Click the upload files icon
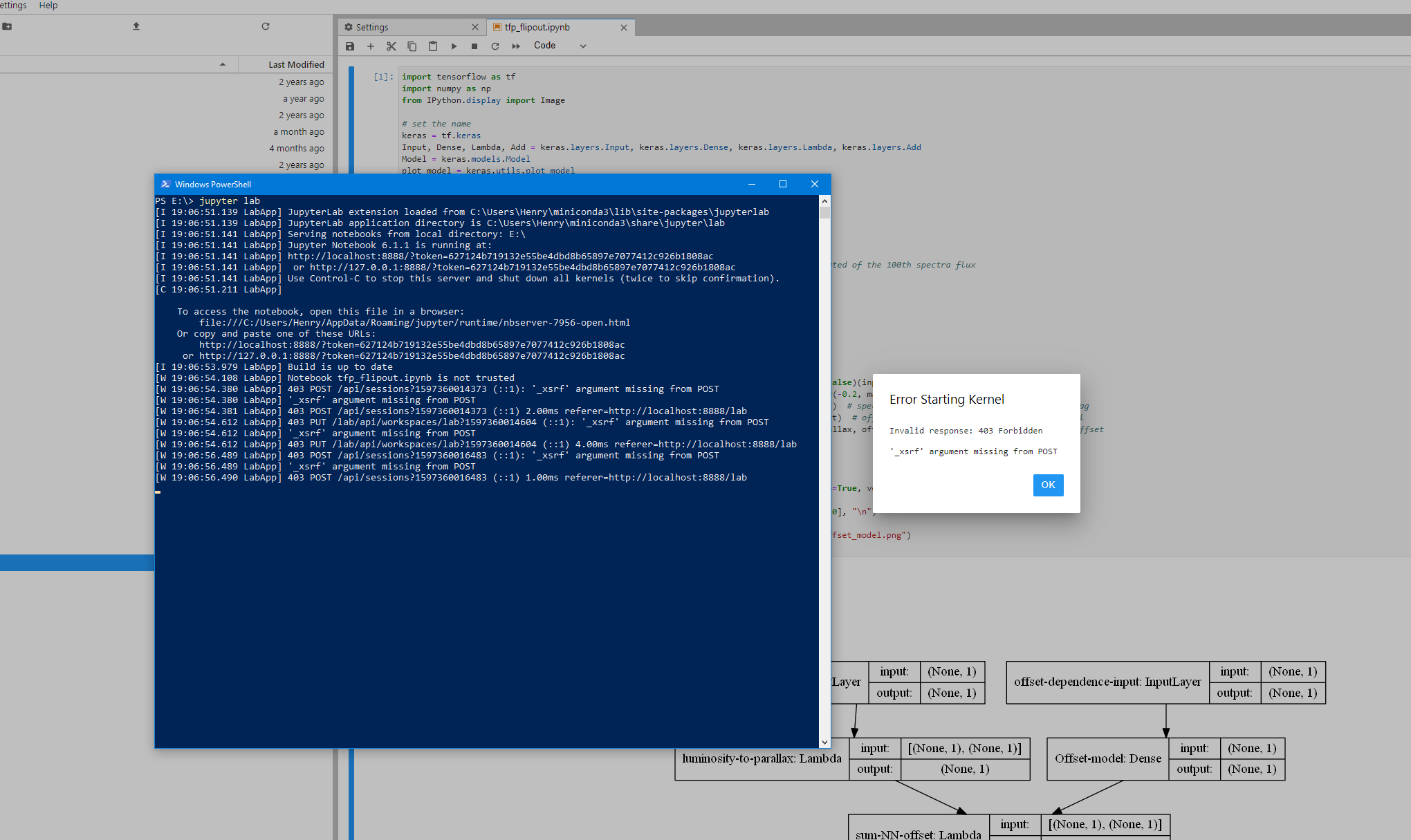1411x840 pixels. [x=136, y=26]
